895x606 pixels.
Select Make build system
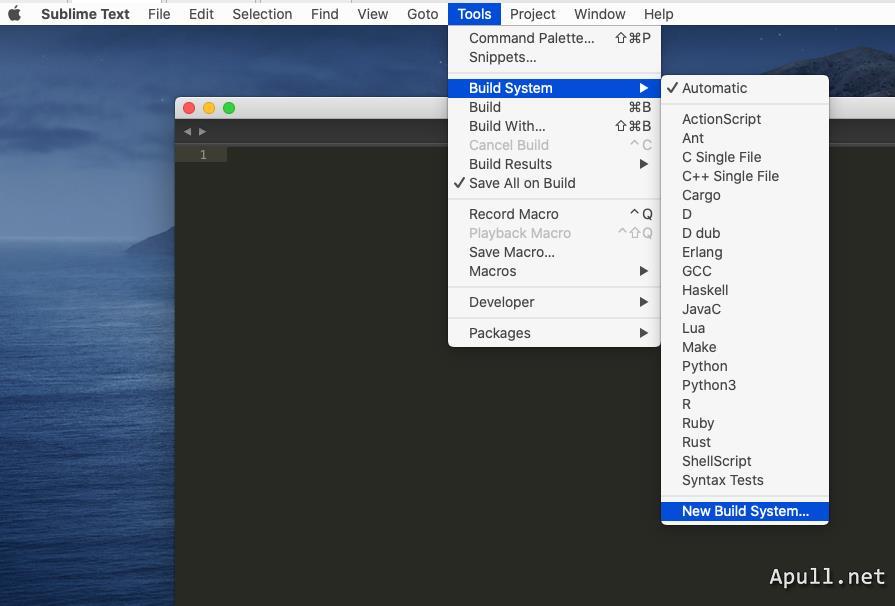pyautogui.click(x=745, y=347)
